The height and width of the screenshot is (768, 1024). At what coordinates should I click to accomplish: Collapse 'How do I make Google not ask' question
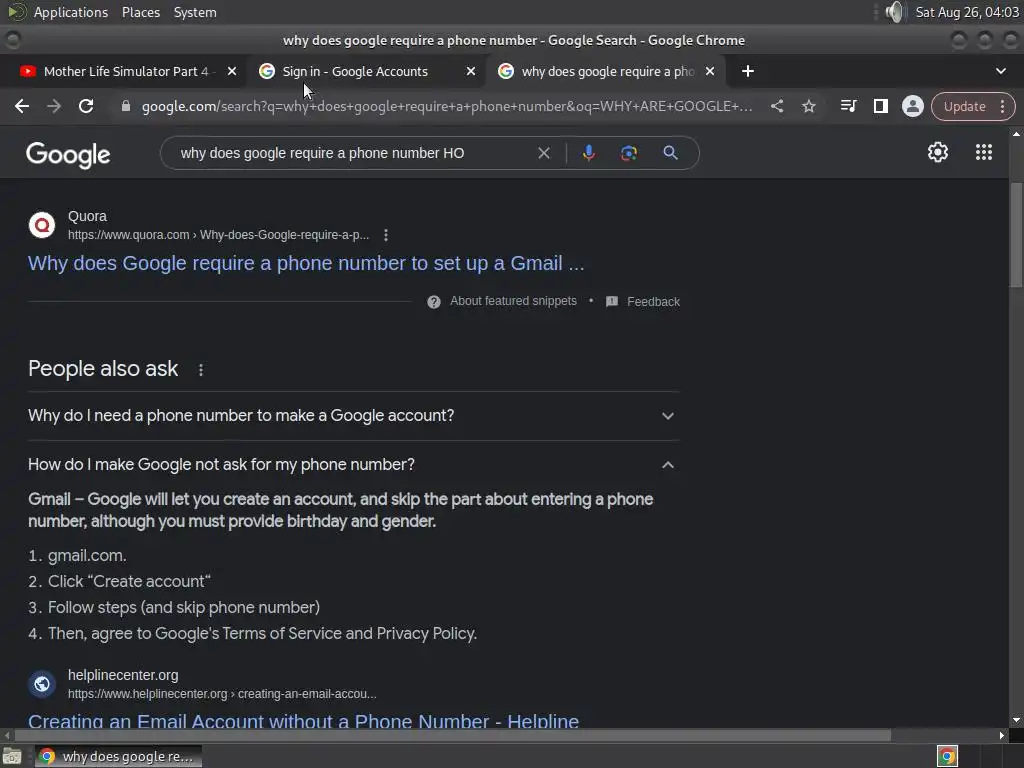354,464
